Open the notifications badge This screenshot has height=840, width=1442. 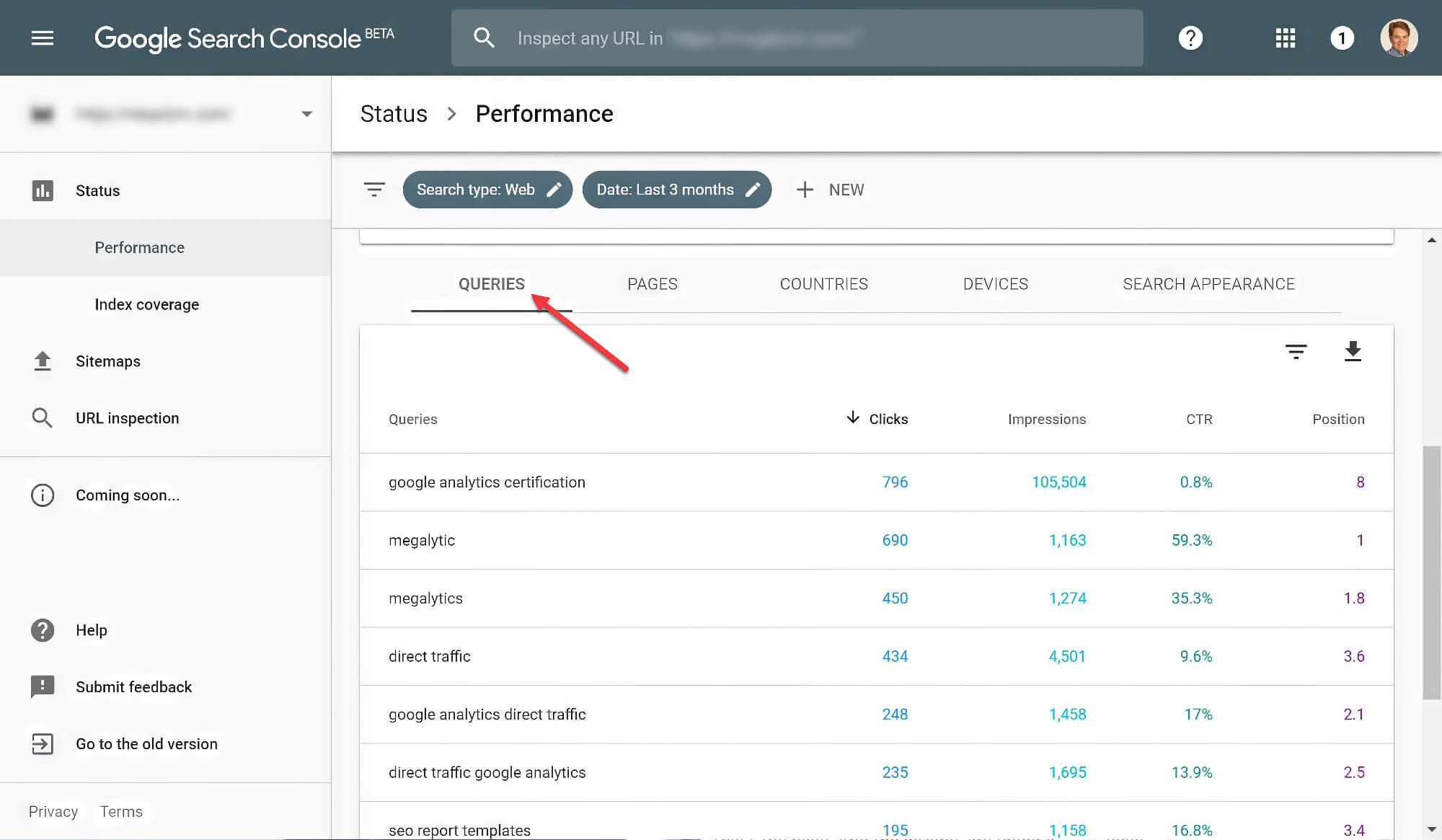tap(1343, 37)
